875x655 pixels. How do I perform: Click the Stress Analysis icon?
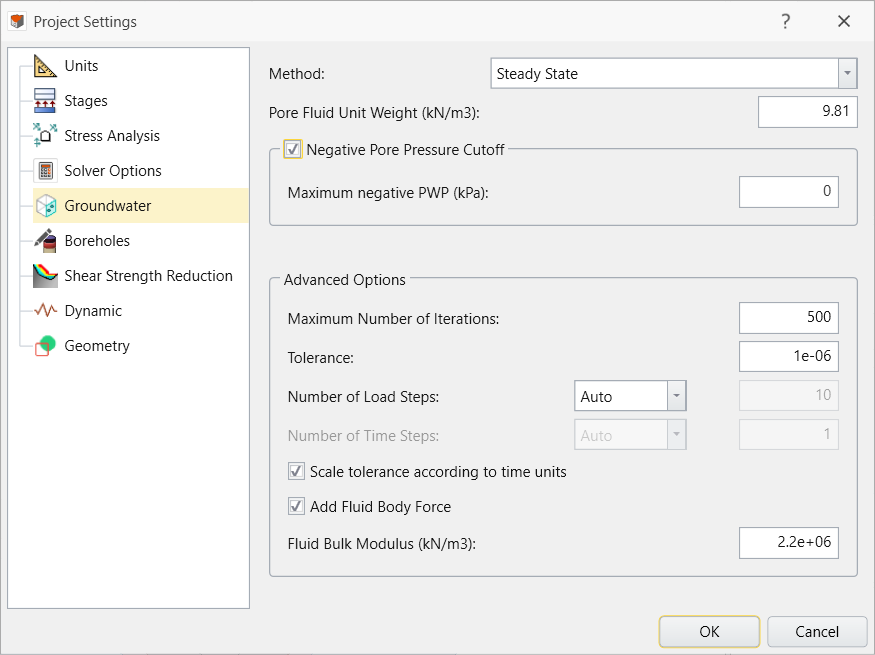click(x=45, y=136)
